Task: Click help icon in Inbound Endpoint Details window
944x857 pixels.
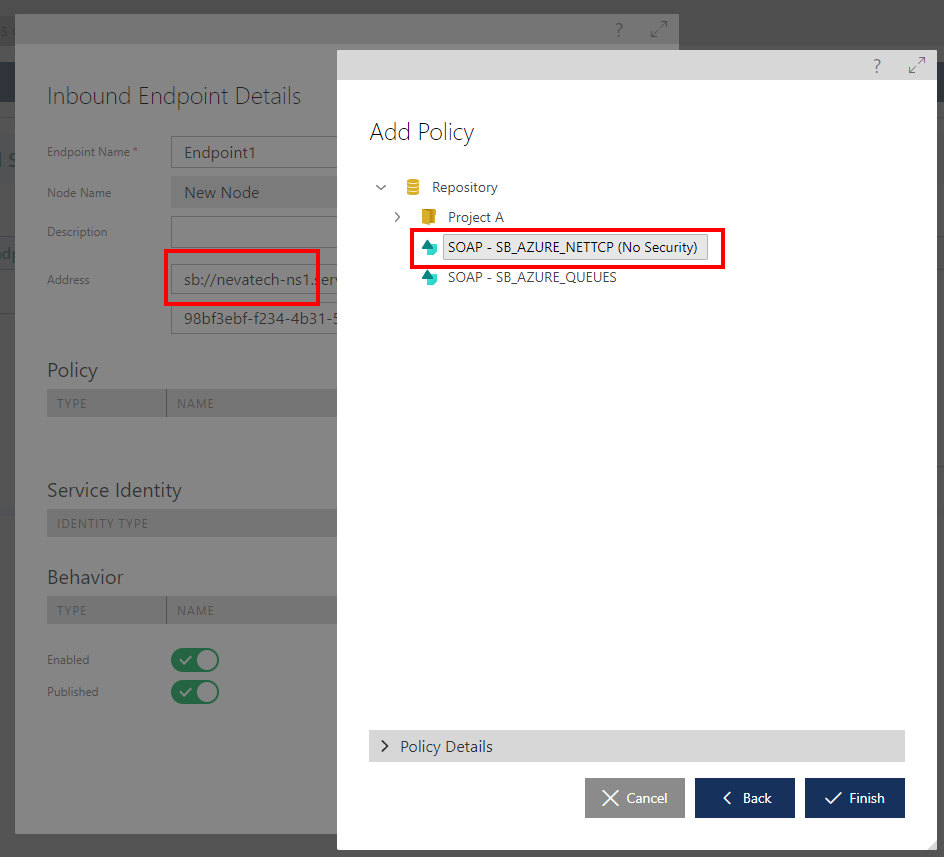Action: point(618,30)
